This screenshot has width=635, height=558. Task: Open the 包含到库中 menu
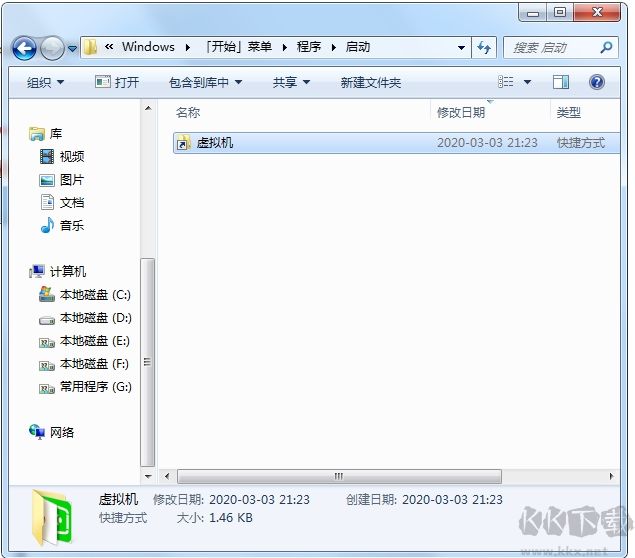205,83
